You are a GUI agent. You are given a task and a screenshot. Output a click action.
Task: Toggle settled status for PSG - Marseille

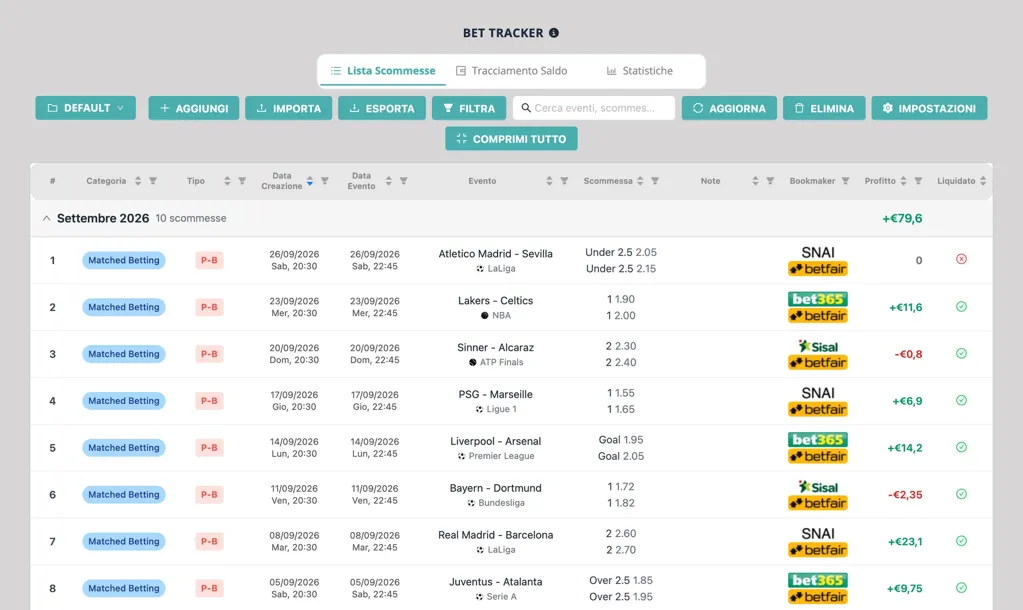pyautogui.click(x=962, y=401)
